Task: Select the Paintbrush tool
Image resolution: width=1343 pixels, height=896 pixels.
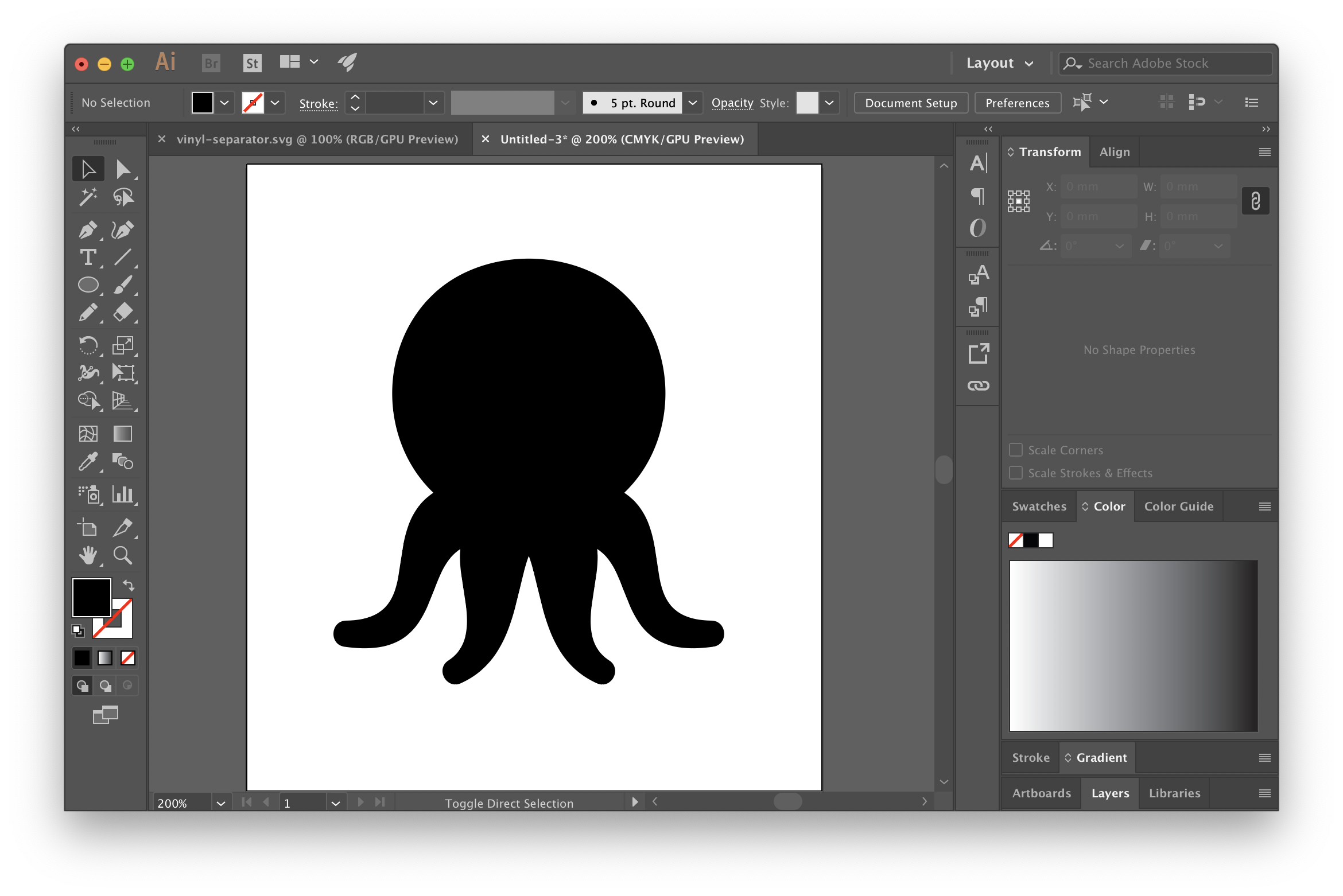Action: (x=123, y=285)
